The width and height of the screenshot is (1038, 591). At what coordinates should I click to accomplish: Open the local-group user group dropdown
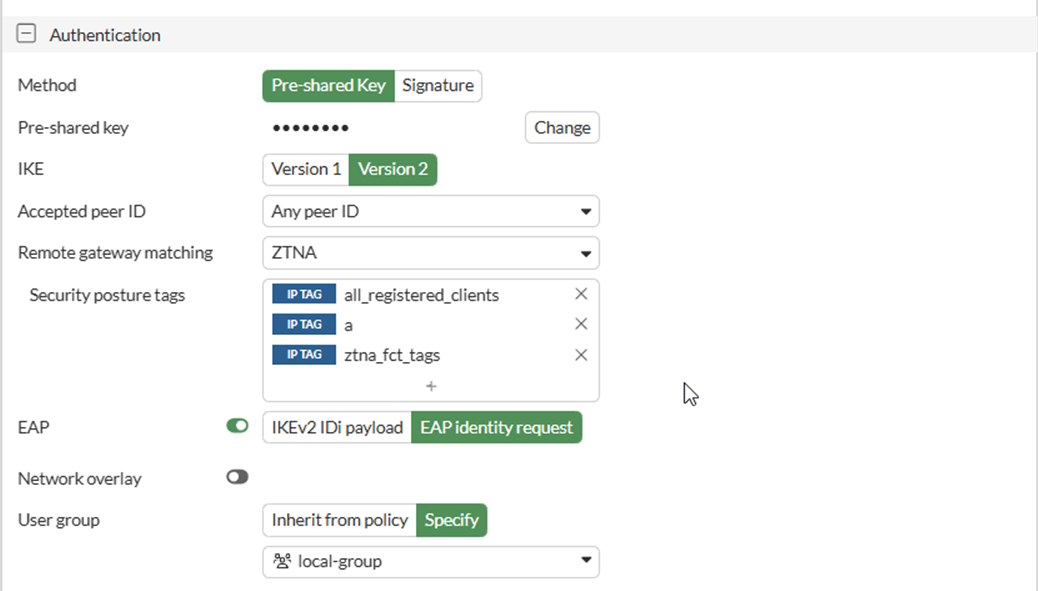[430, 561]
